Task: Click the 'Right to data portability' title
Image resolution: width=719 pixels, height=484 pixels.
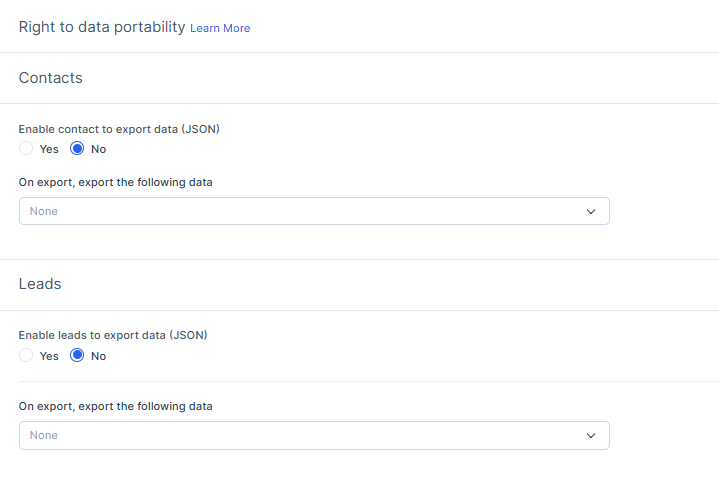Action: click(102, 27)
